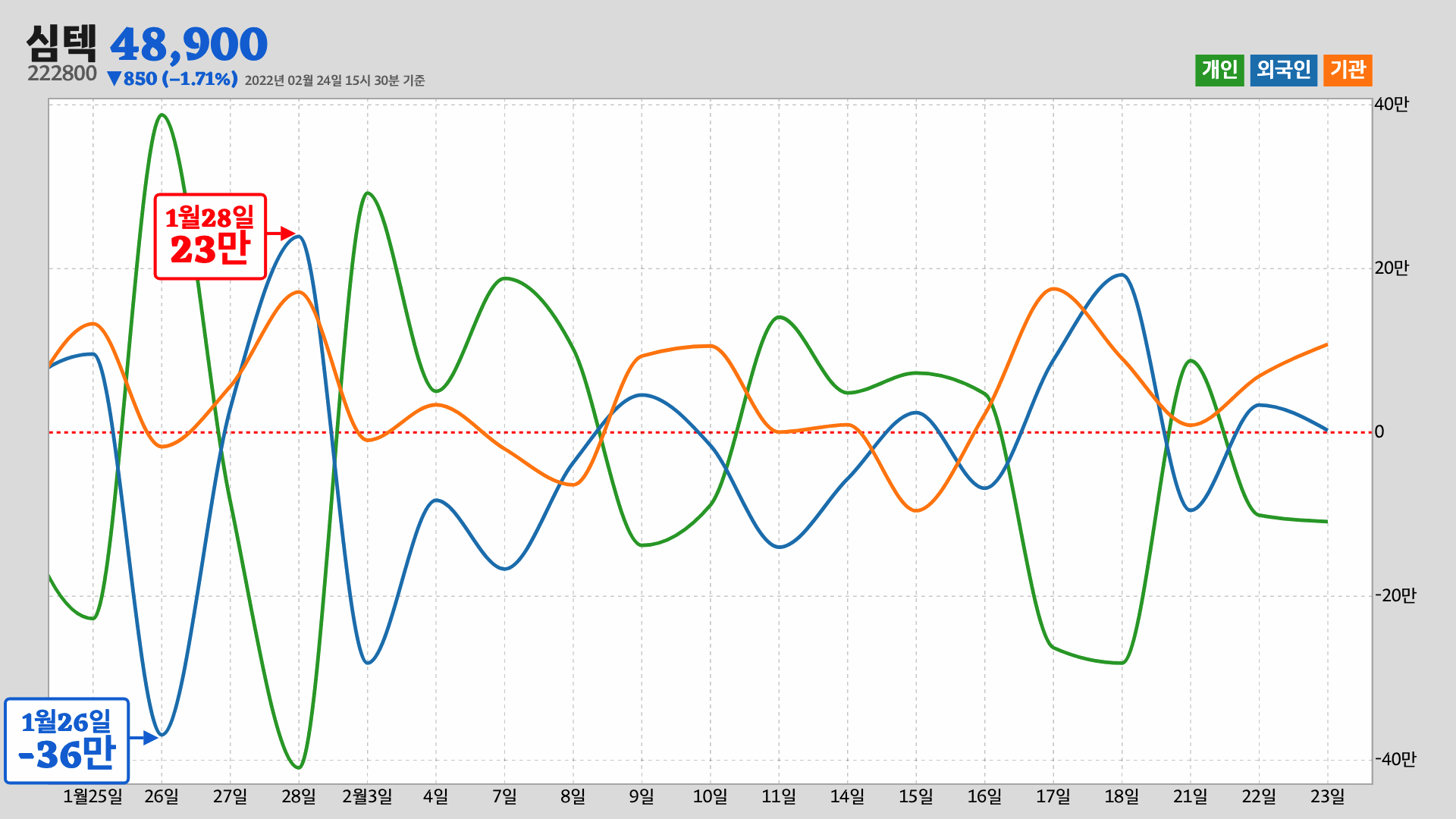
Task: Click the 1월25일 x-axis label
Action: click(x=93, y=797)
